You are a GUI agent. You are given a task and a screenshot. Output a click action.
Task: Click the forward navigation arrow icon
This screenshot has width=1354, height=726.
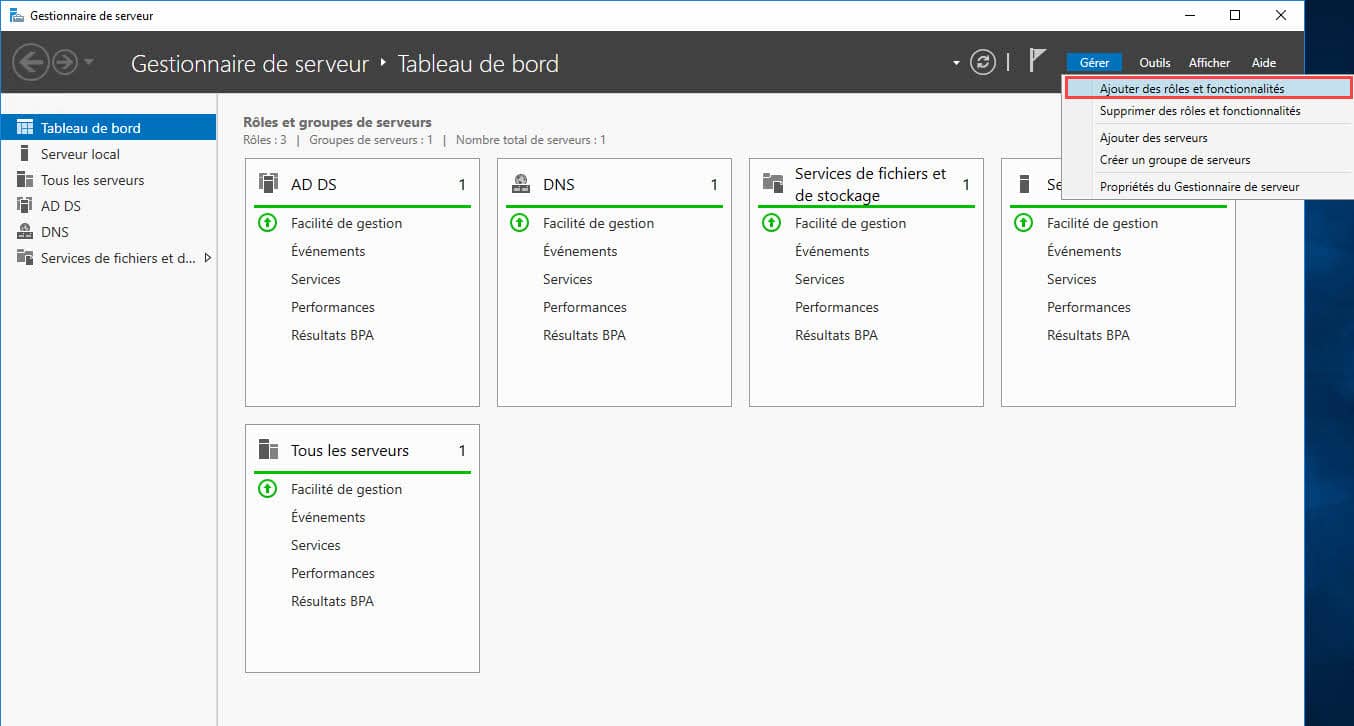click(65, 63)
